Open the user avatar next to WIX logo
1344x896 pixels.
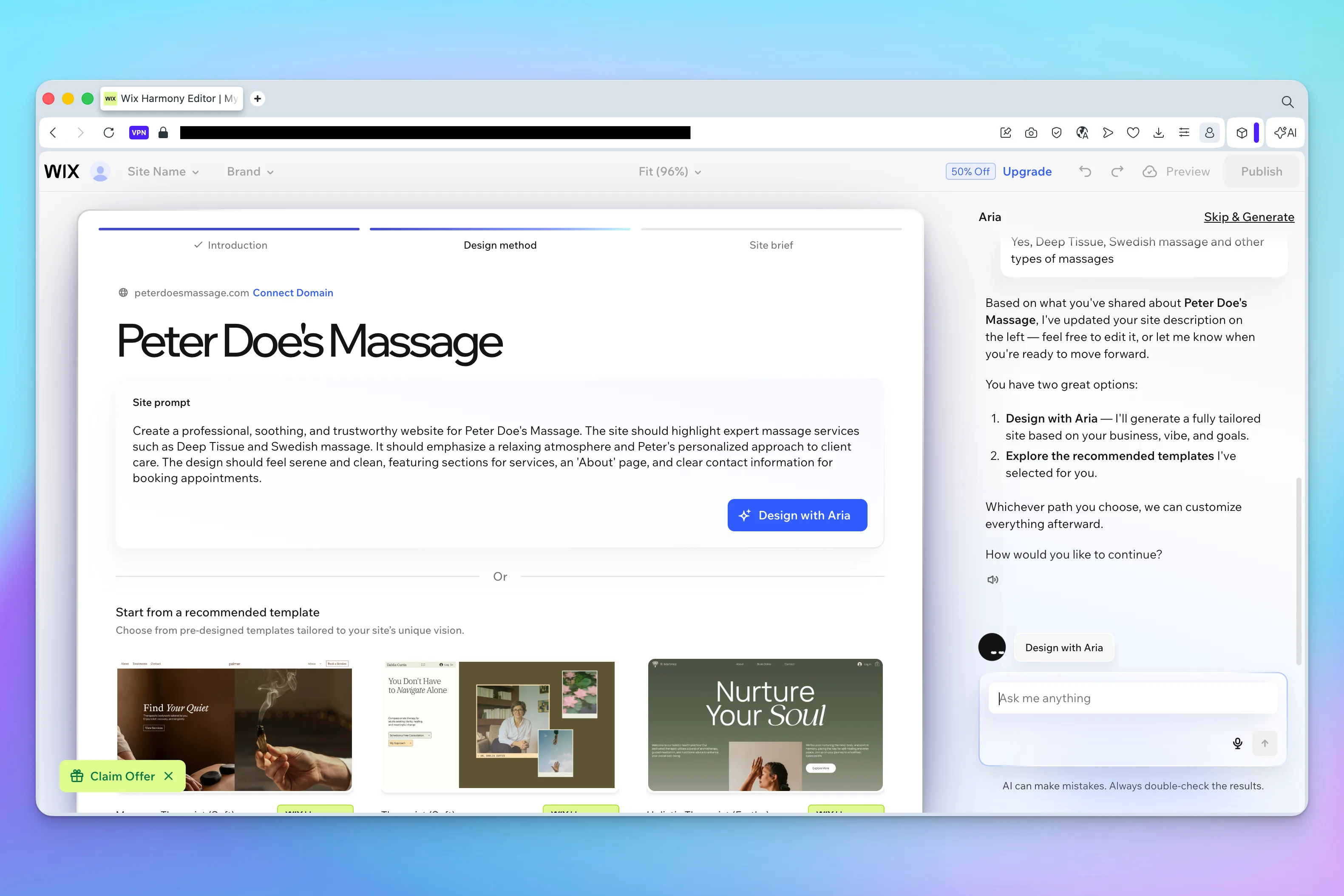point(101,171)
